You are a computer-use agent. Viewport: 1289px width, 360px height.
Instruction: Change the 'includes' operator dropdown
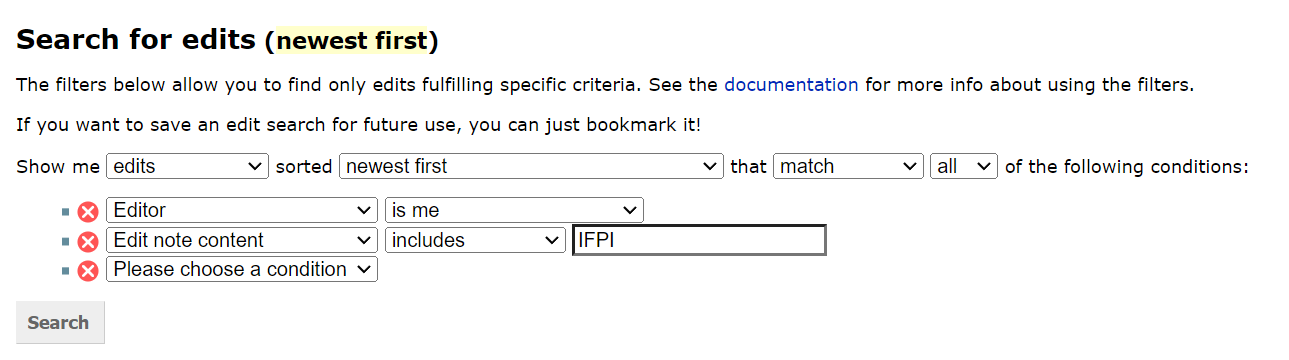pyautogui.click(x=476, y=240)
